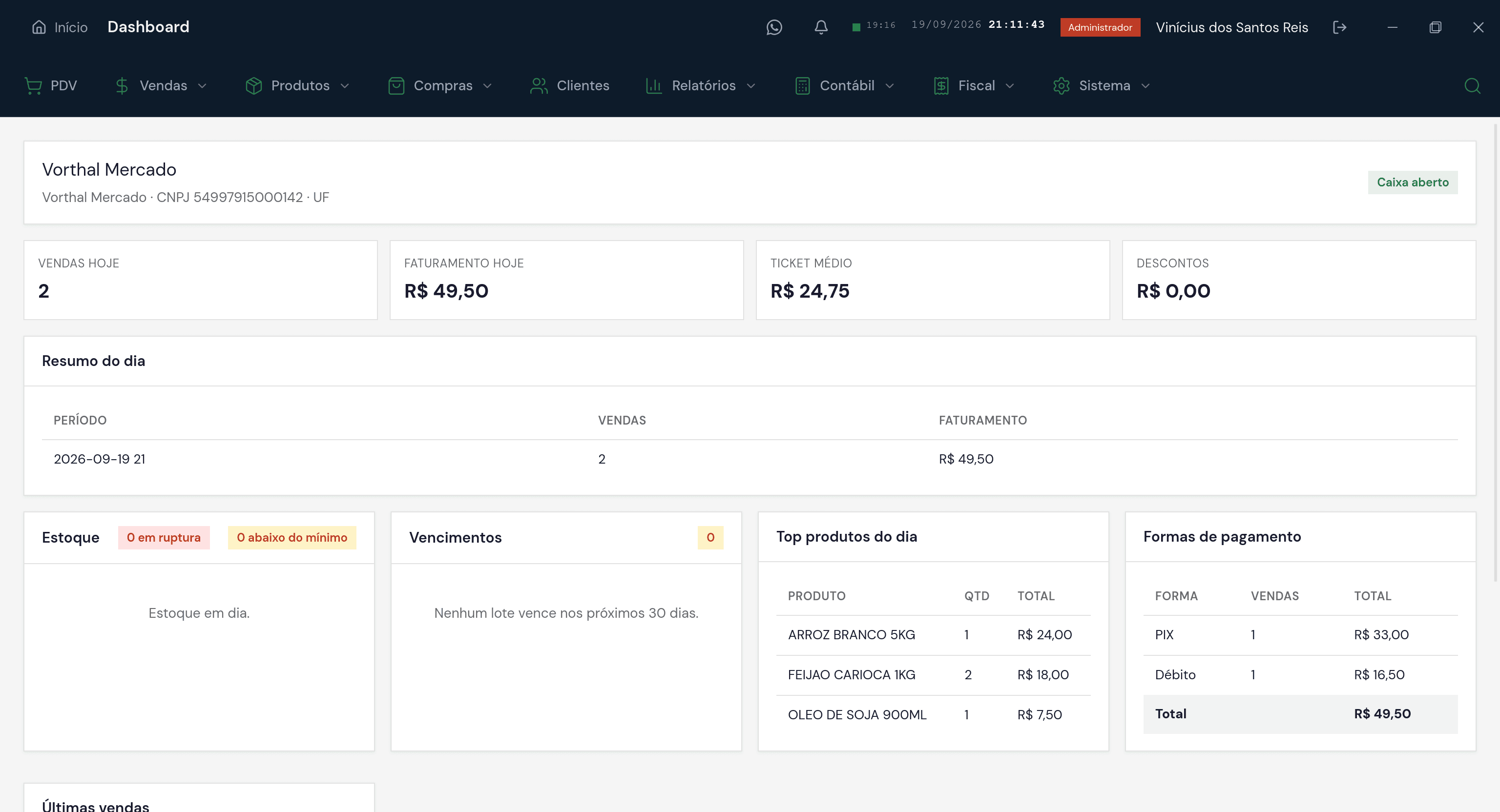Viewport: 1500px width, 812px height.
Task: Click the date 19/09/2026
Action: [x=946, y=24]
